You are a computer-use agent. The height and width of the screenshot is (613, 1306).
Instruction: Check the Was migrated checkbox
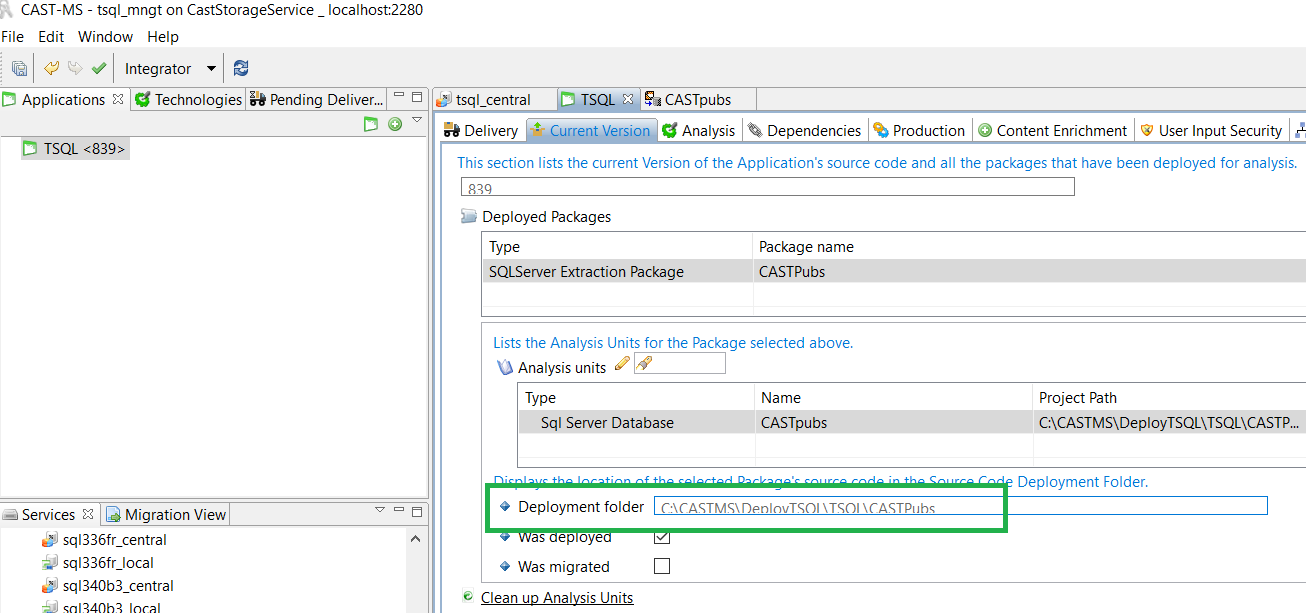661,567
